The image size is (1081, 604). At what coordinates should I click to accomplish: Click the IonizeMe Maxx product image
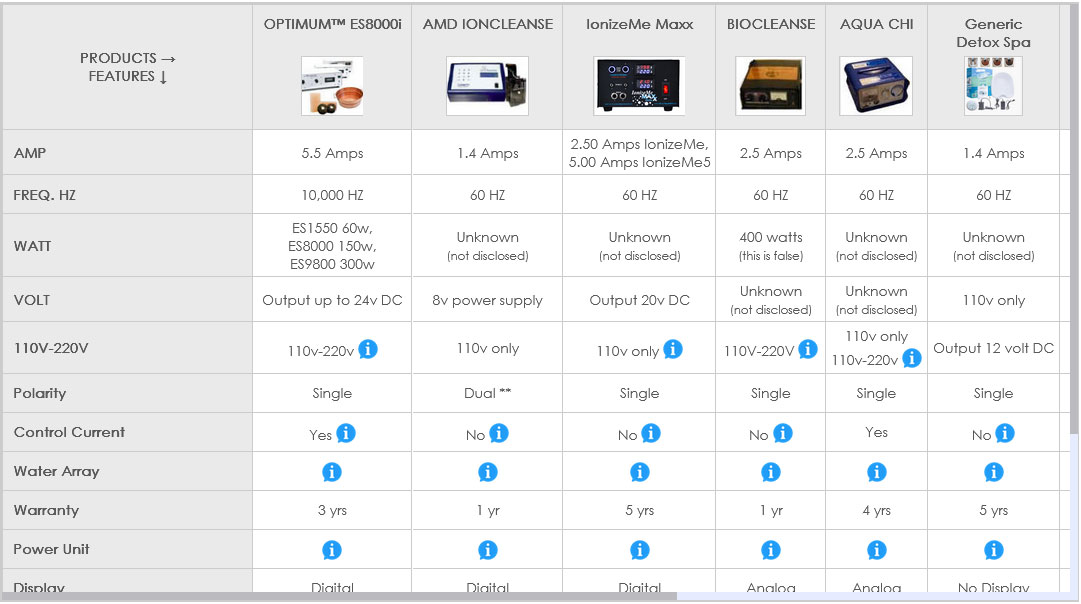(640, 86)
